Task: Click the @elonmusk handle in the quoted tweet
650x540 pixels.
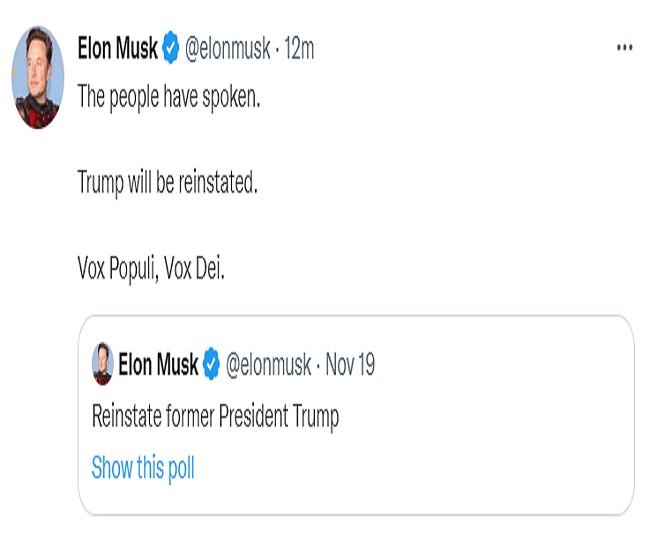Action: (x=268, y=365)
